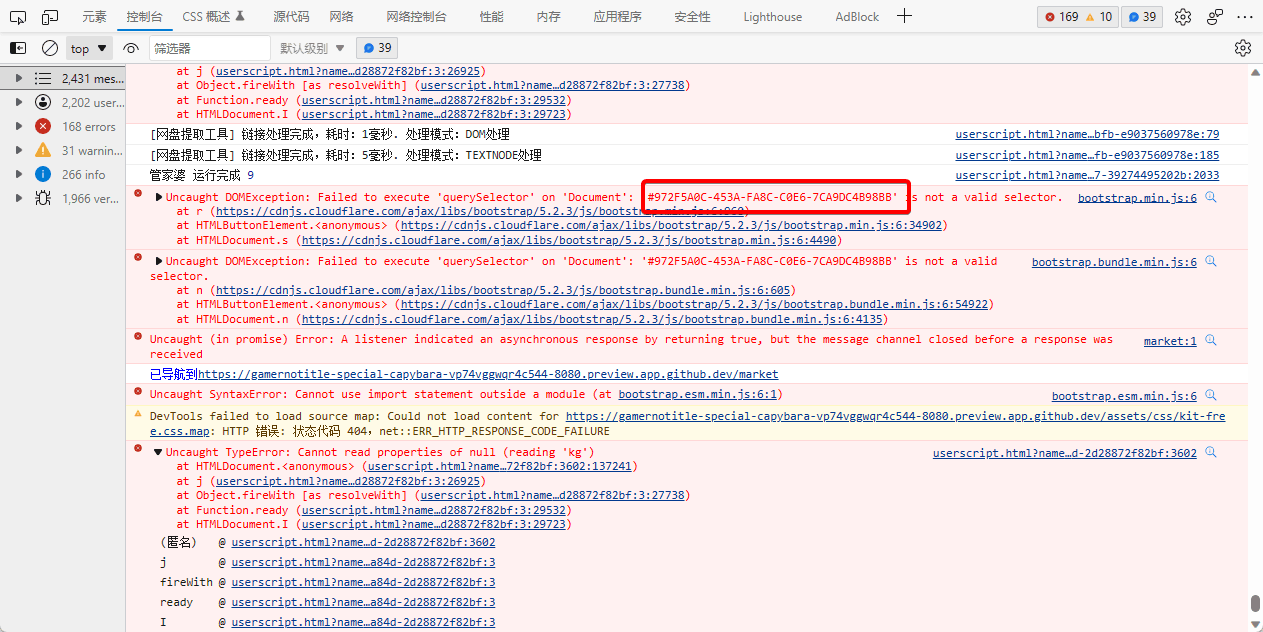The height and width of the screenshot is (632, 1263).
Task: Open DevTools main settings gear
Action: pos(1183,17)
